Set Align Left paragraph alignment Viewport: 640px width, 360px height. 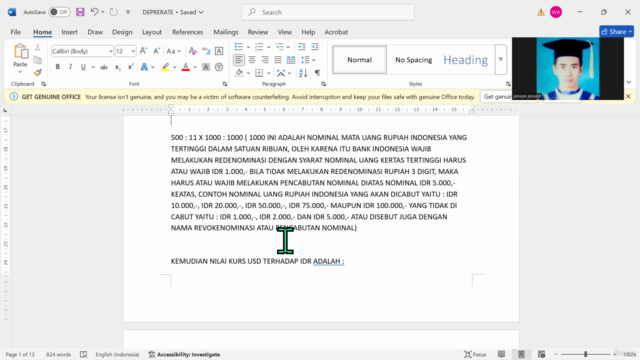coord(239,60)
